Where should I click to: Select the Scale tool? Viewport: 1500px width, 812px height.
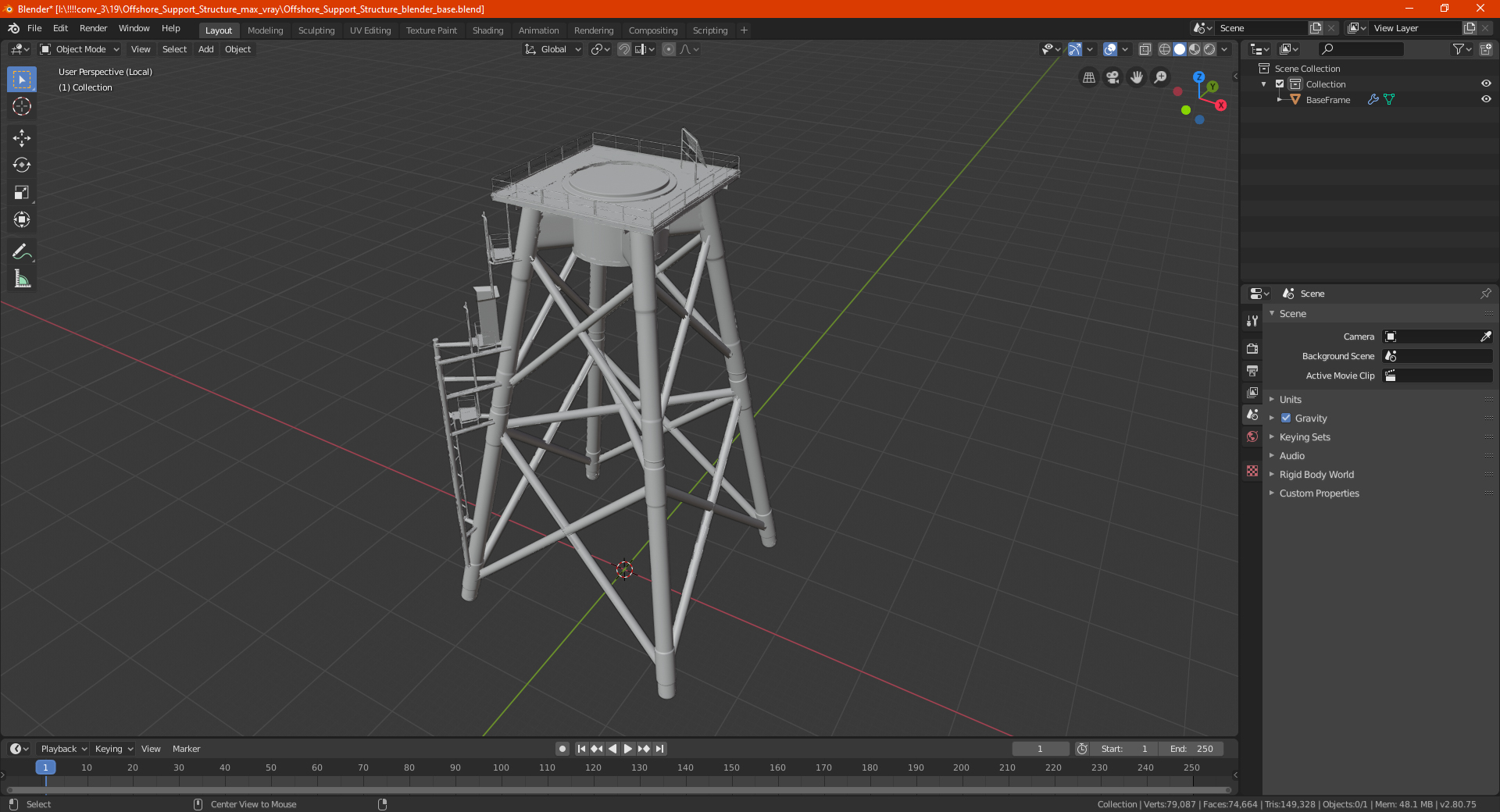(x=22, y=192)
